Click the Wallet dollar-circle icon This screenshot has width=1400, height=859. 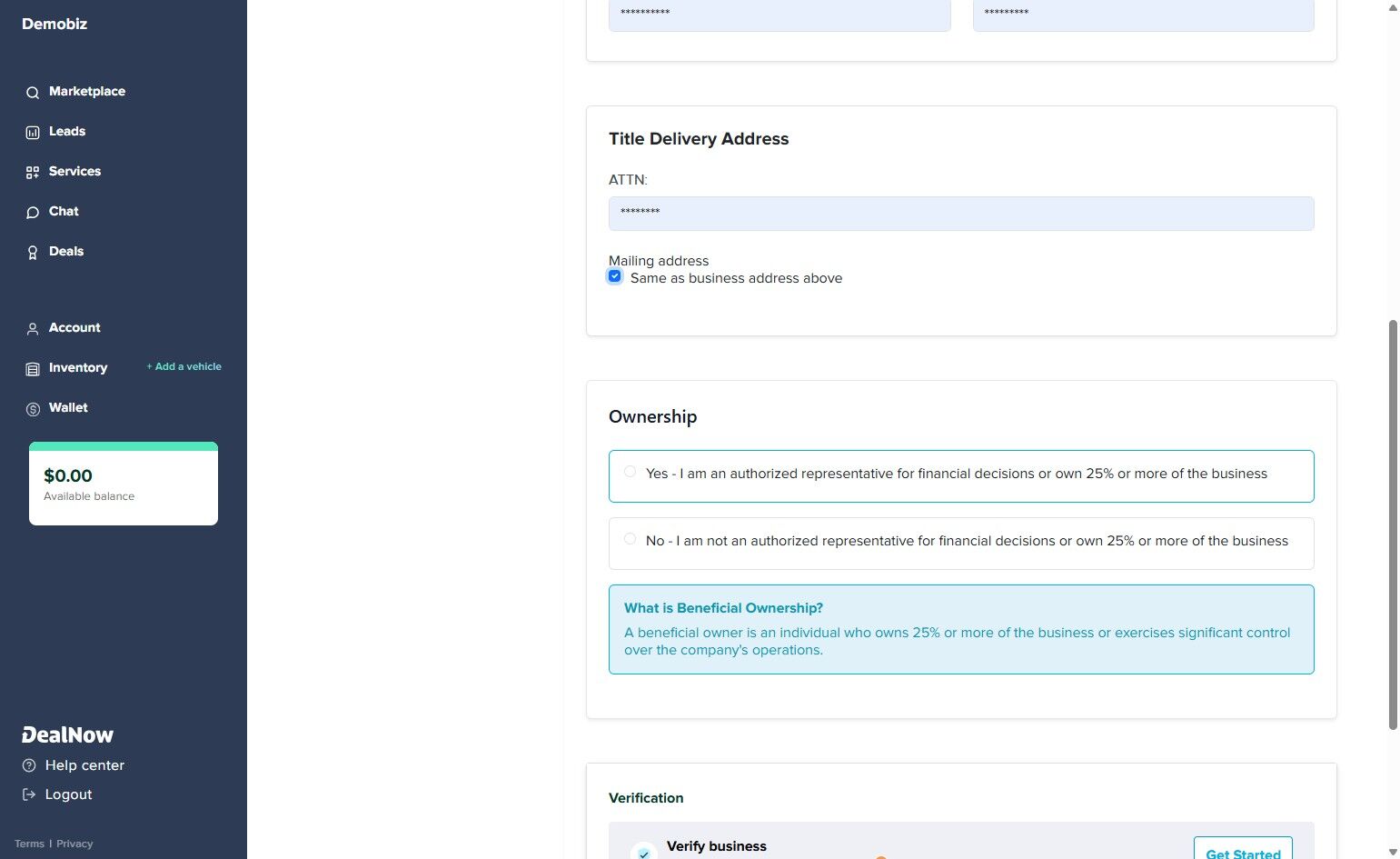click(x=32, y=408)
